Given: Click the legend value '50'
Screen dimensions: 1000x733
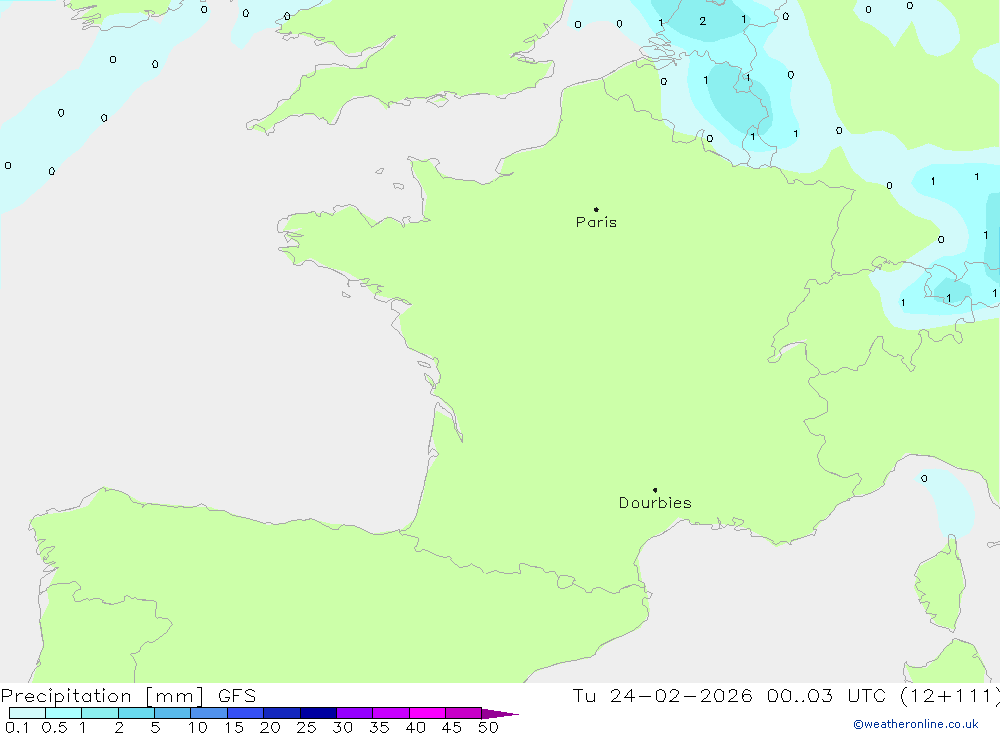Looking at the screenshot, I should (x=488, y=727).
